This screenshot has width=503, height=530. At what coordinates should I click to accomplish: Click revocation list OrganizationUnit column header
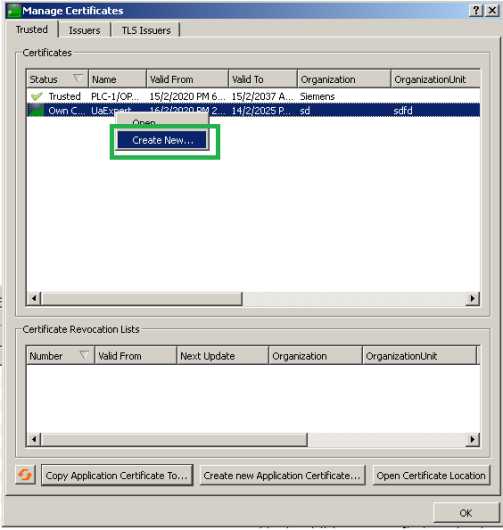click(420, 356)
